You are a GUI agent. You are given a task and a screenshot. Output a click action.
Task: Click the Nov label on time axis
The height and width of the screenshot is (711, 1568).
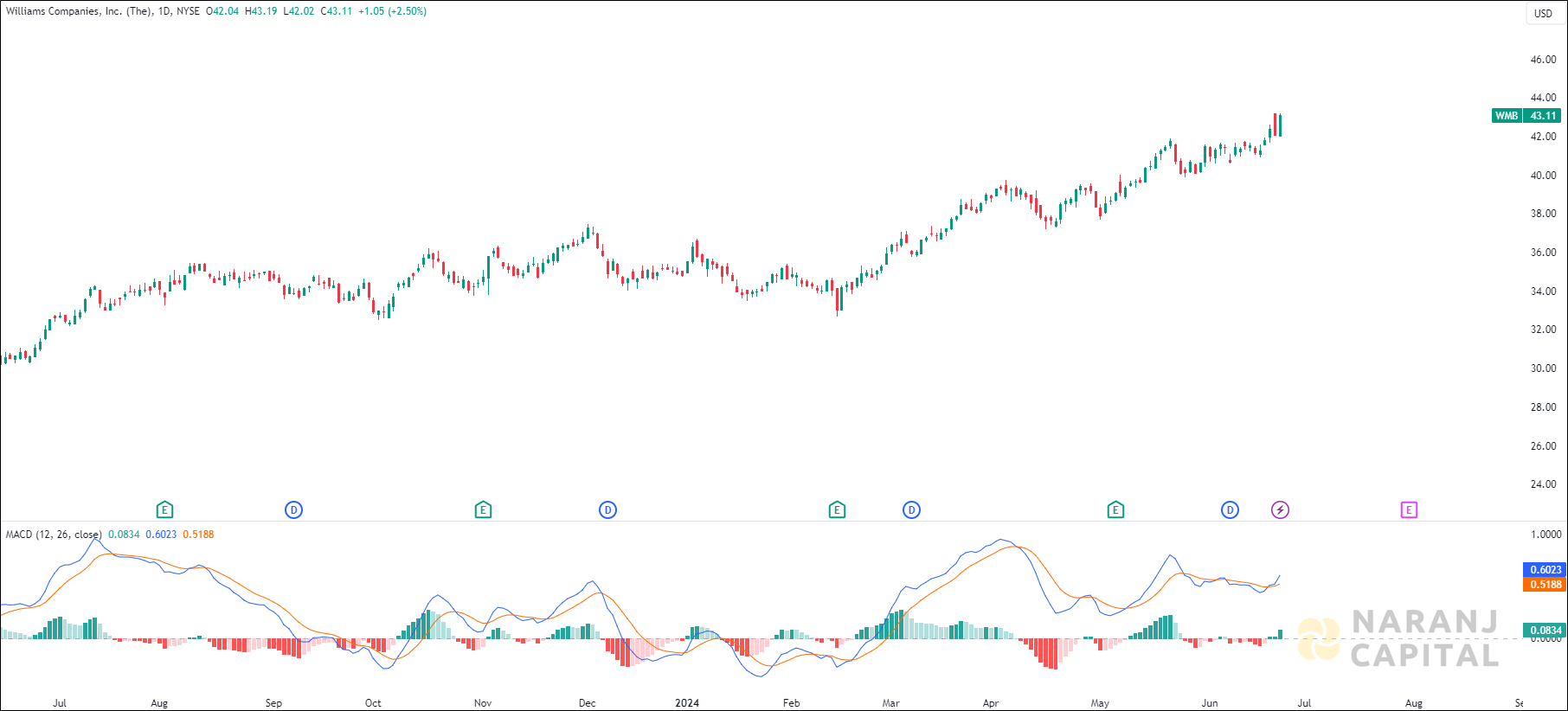[483, 703]
